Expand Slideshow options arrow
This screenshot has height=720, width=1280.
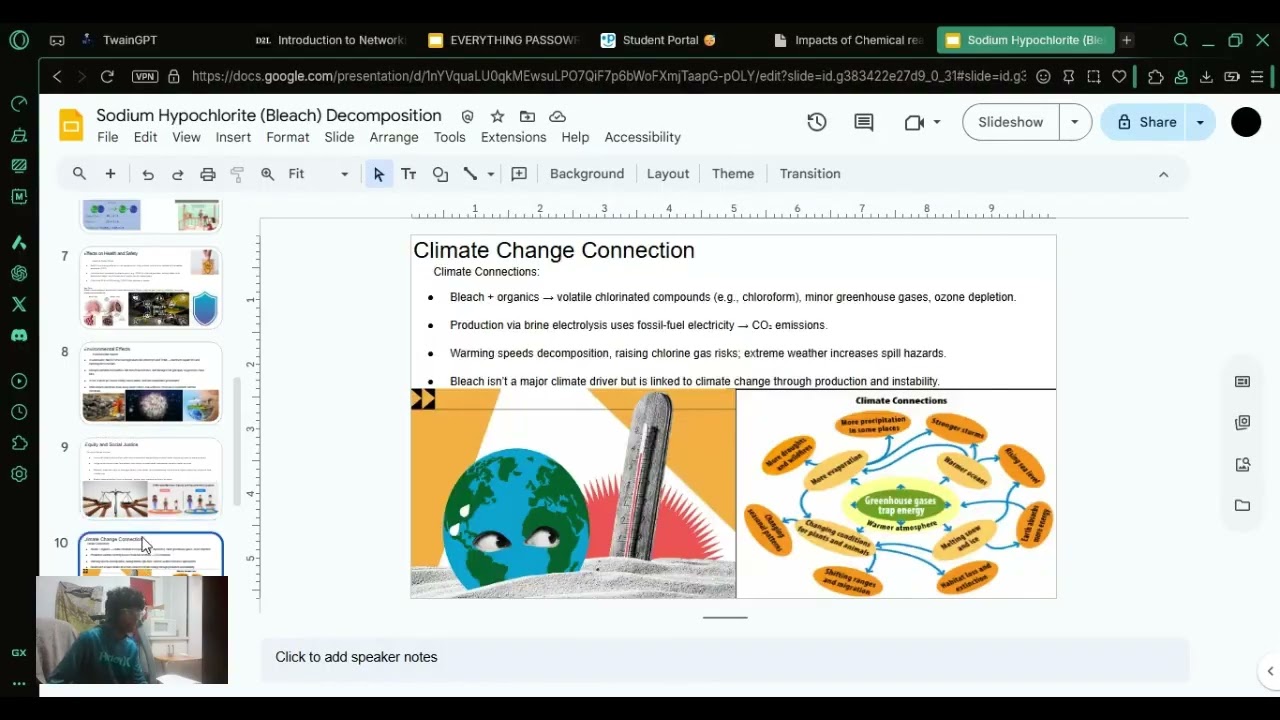click(x=1075, y=122)
